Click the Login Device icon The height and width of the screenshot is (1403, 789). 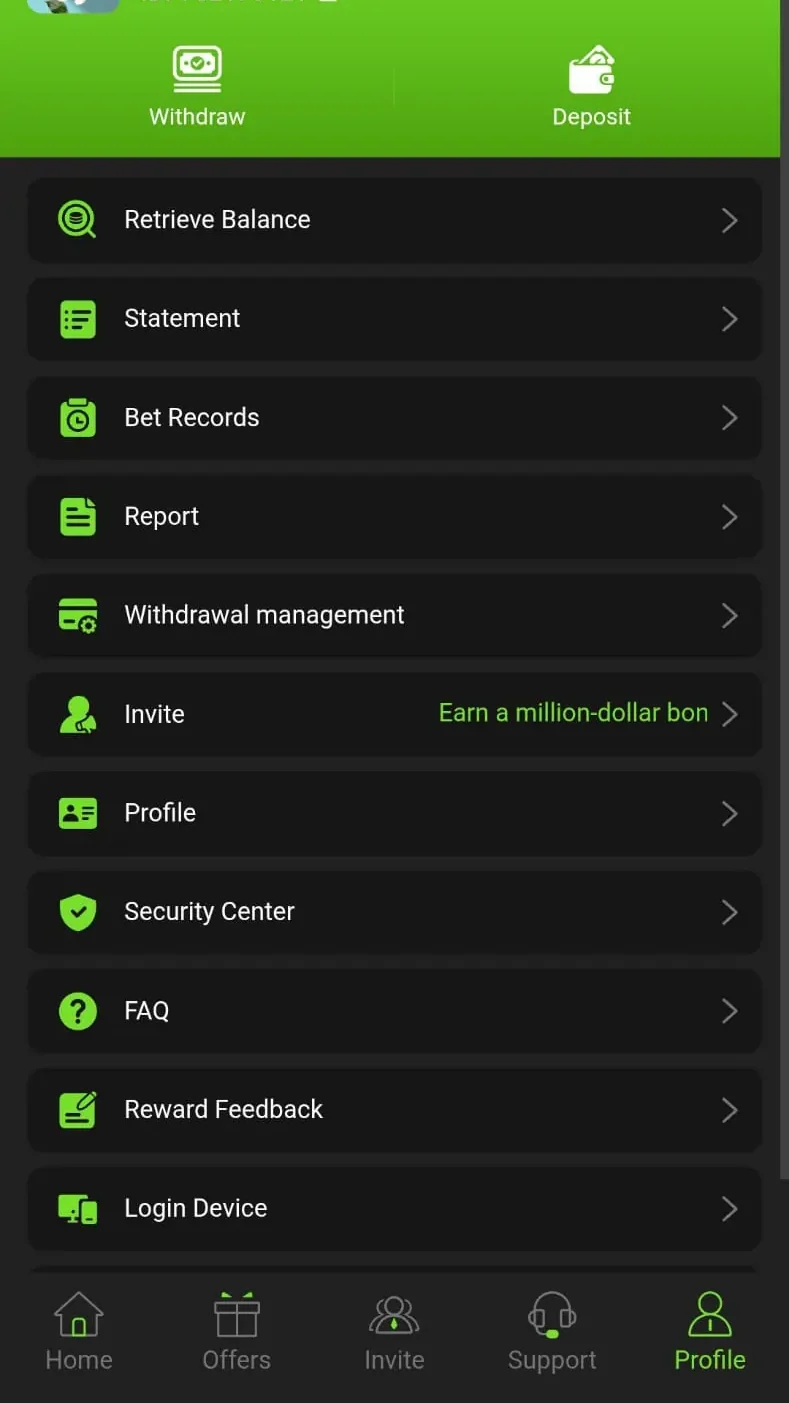(77, 1208)
